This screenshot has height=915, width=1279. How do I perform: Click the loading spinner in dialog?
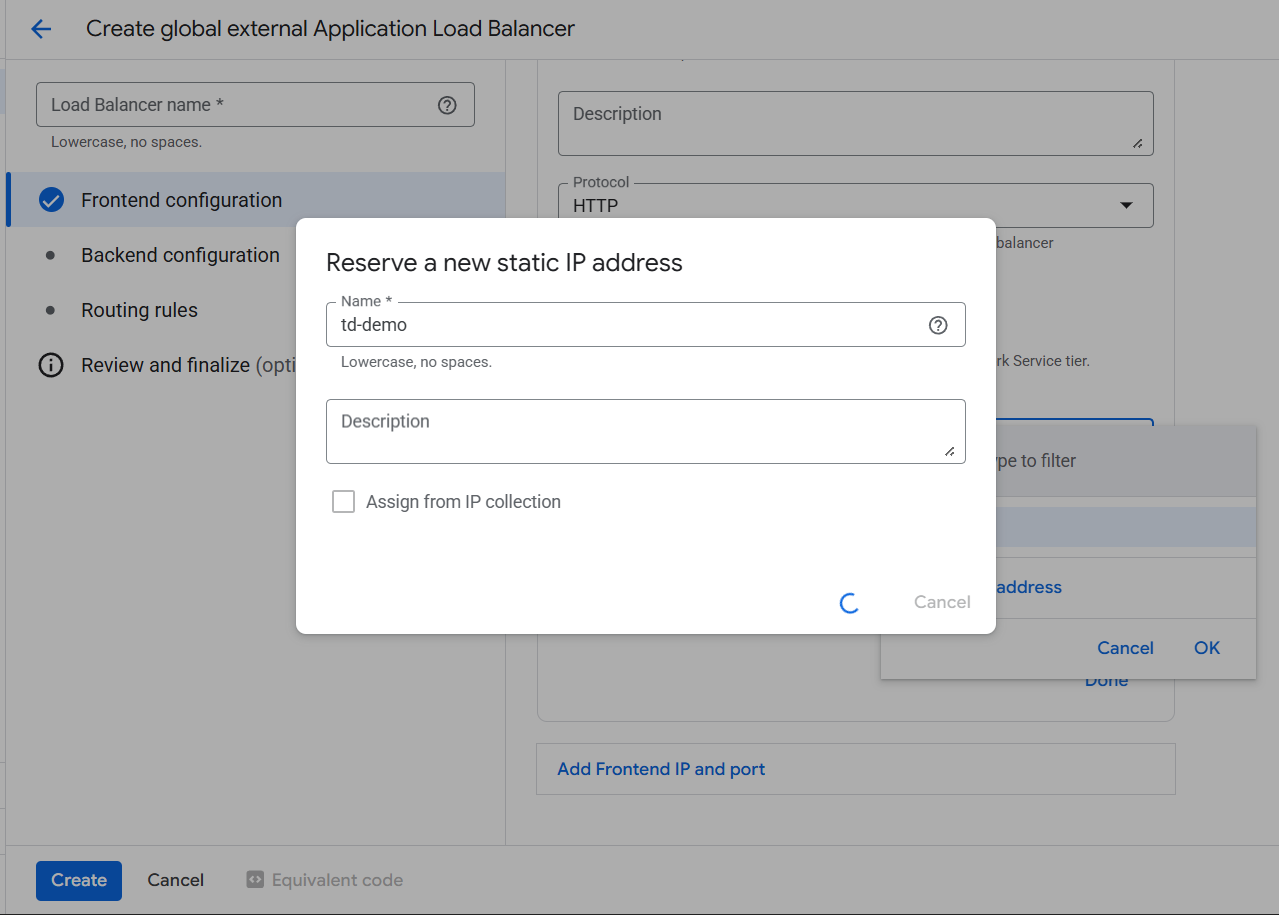coord(849,602)
